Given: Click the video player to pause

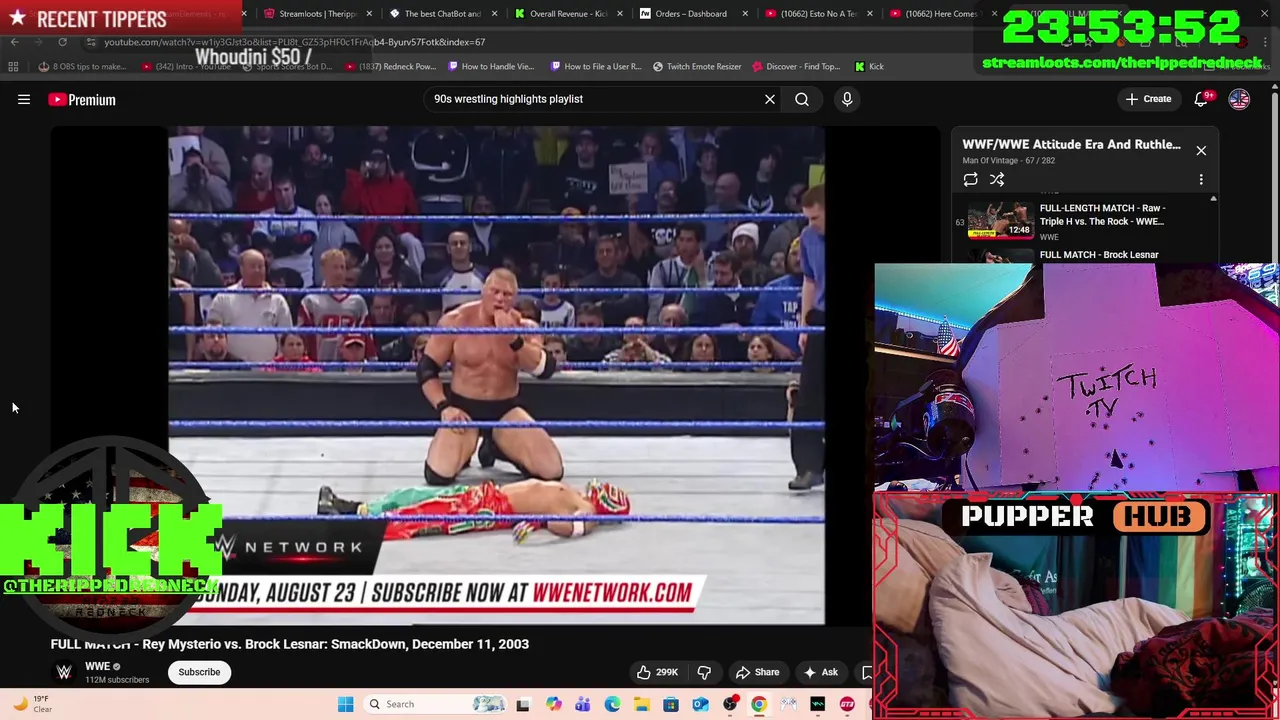Looking at the screenshot, I should 496,376.
